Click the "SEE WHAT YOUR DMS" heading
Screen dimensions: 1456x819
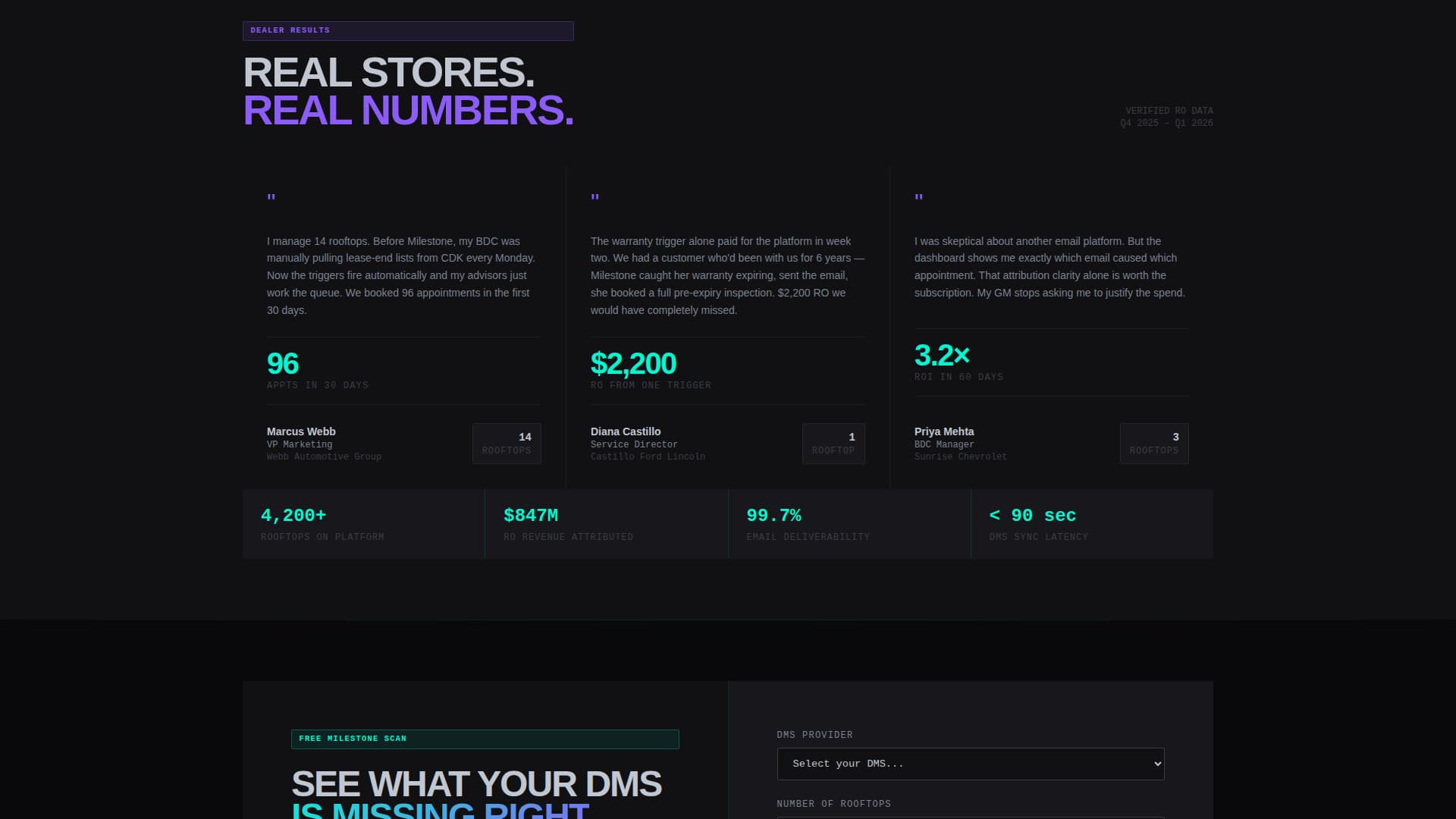476,785
